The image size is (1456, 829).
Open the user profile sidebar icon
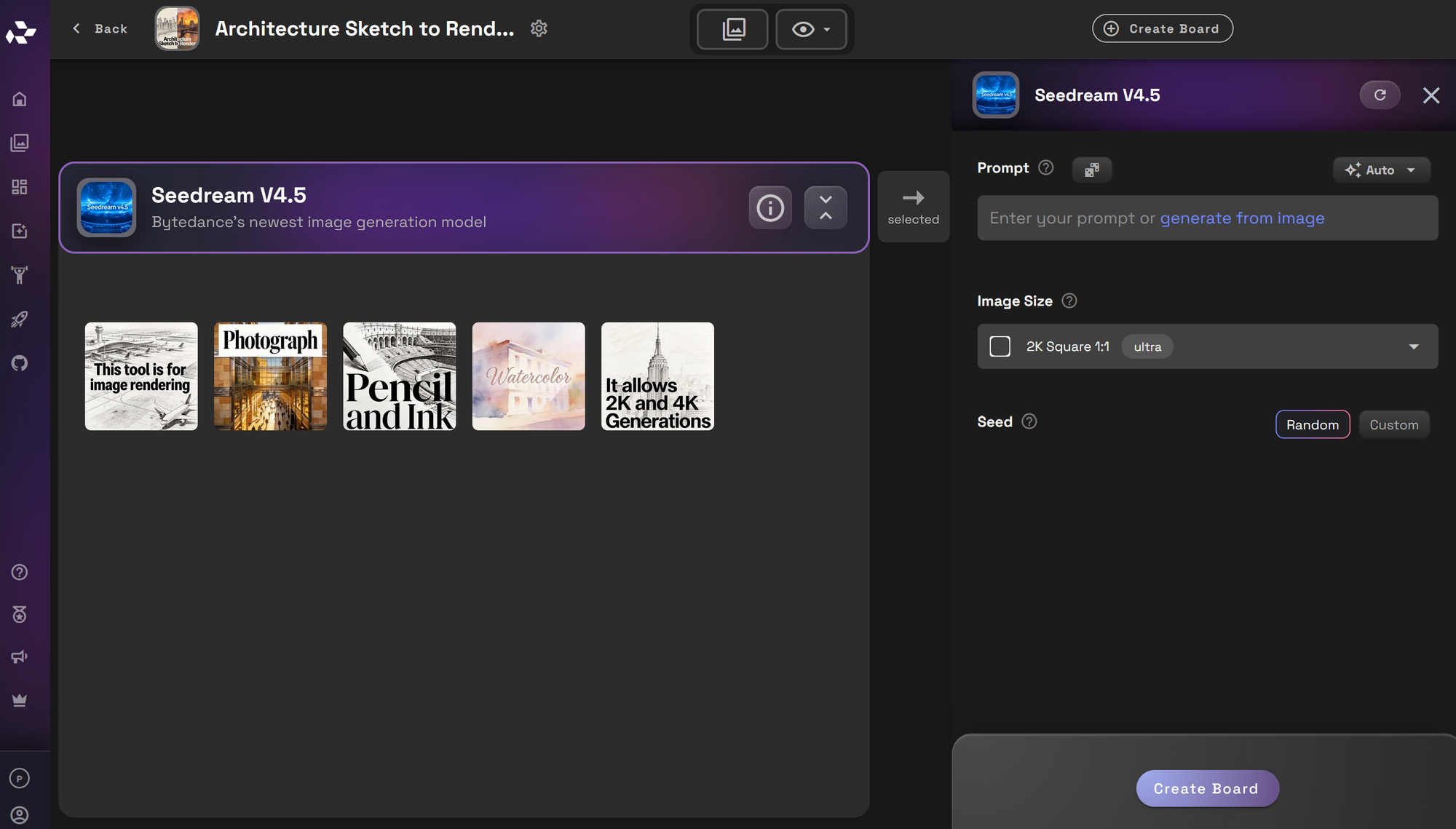(20, 815)
